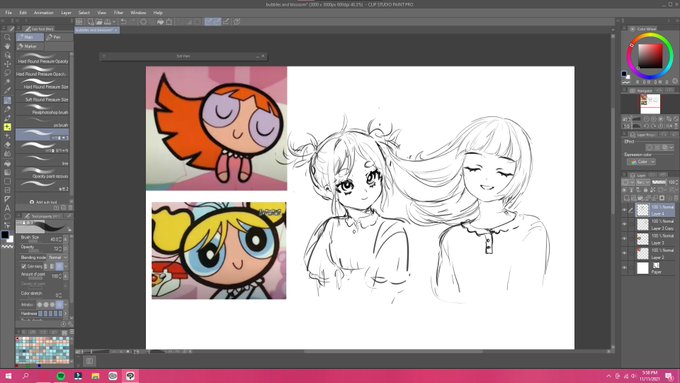
Task: Select the Move layer tool
Action: (7, 64)
